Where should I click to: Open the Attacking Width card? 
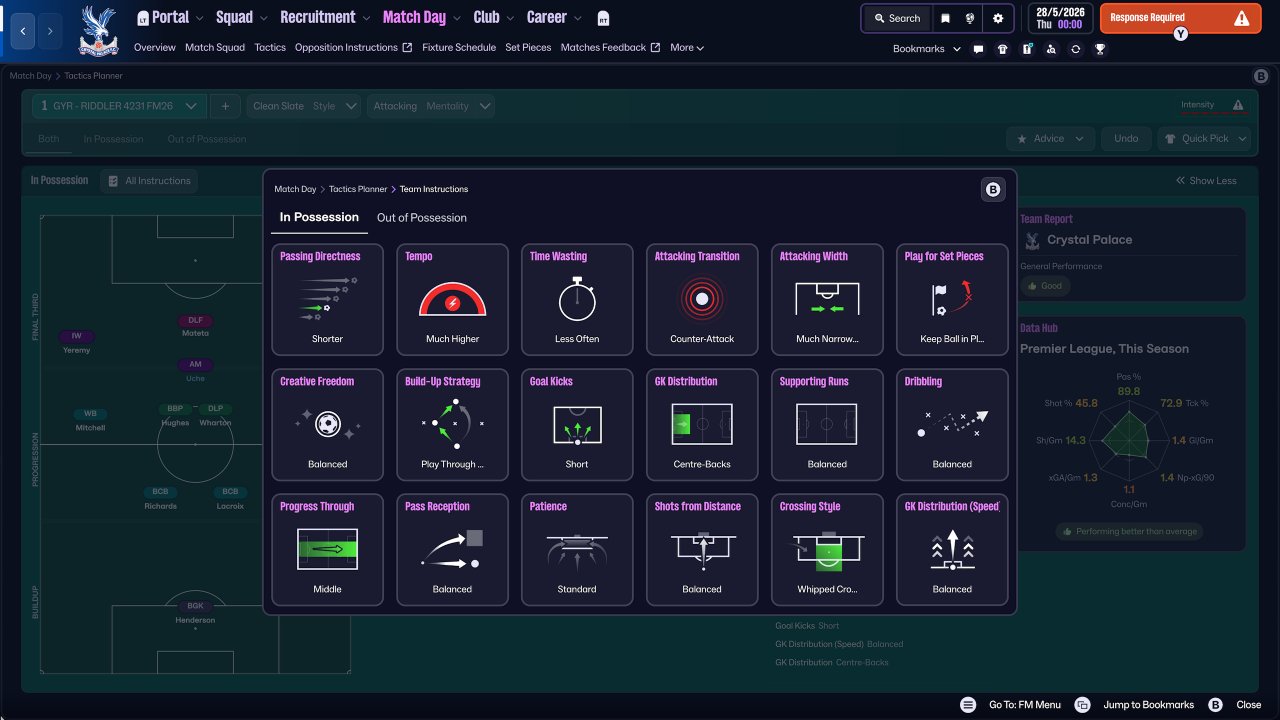pos(827,299)
